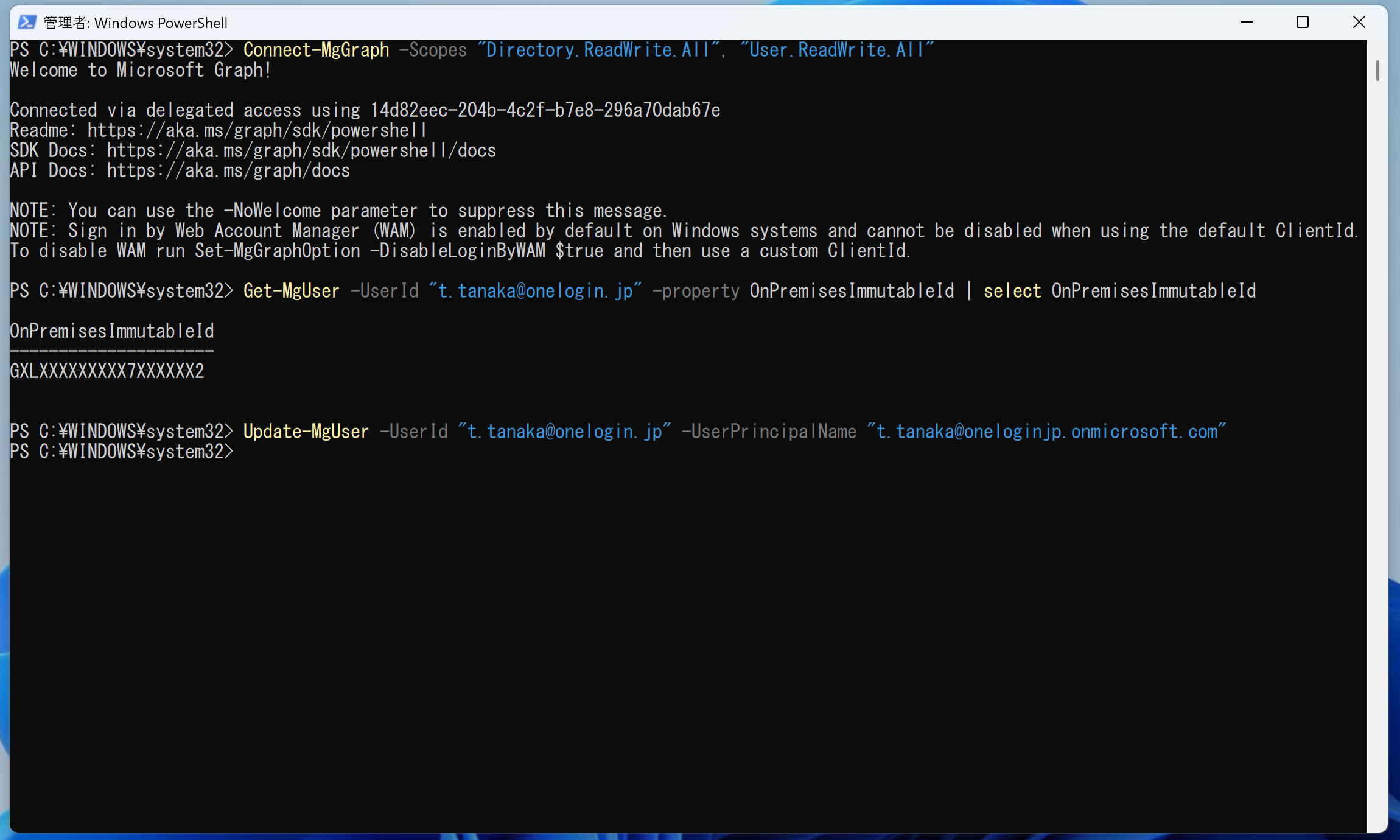Click the vertical scrollbar thumb
Image resolution: width=1400 pixels, height=840 pixels.
pos(1377,71)
